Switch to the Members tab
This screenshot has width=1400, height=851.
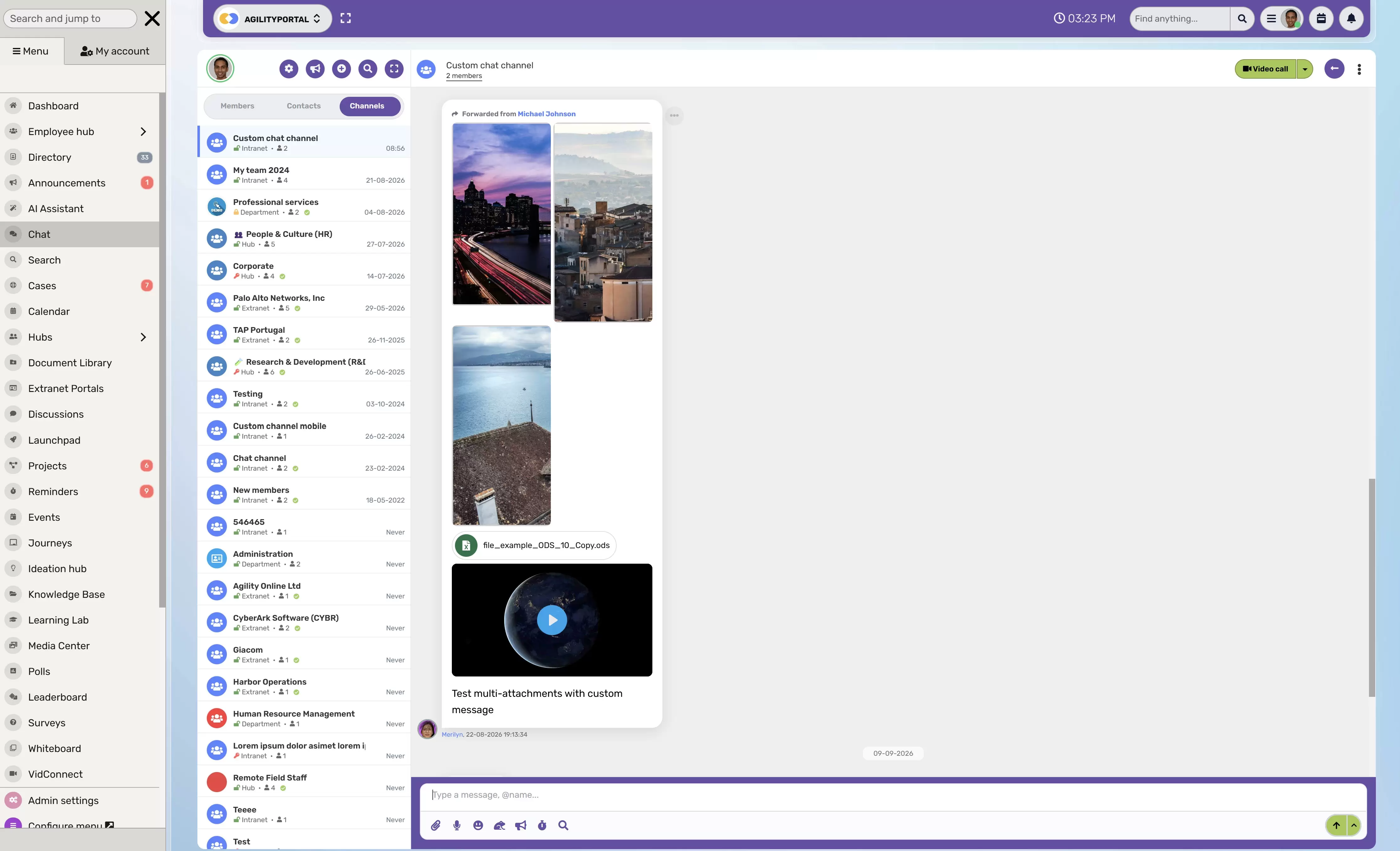coord(238,106)
